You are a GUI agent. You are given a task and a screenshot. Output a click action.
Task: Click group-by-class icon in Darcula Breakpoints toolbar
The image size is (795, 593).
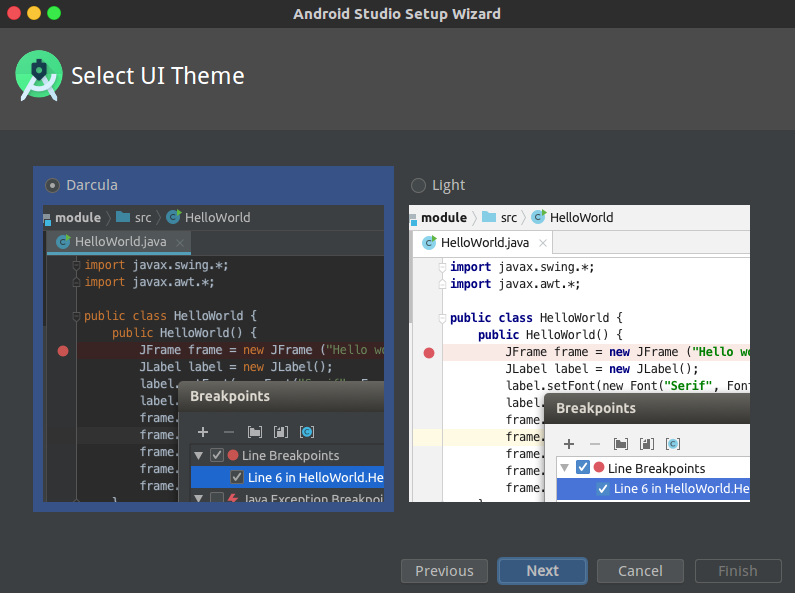307,432
